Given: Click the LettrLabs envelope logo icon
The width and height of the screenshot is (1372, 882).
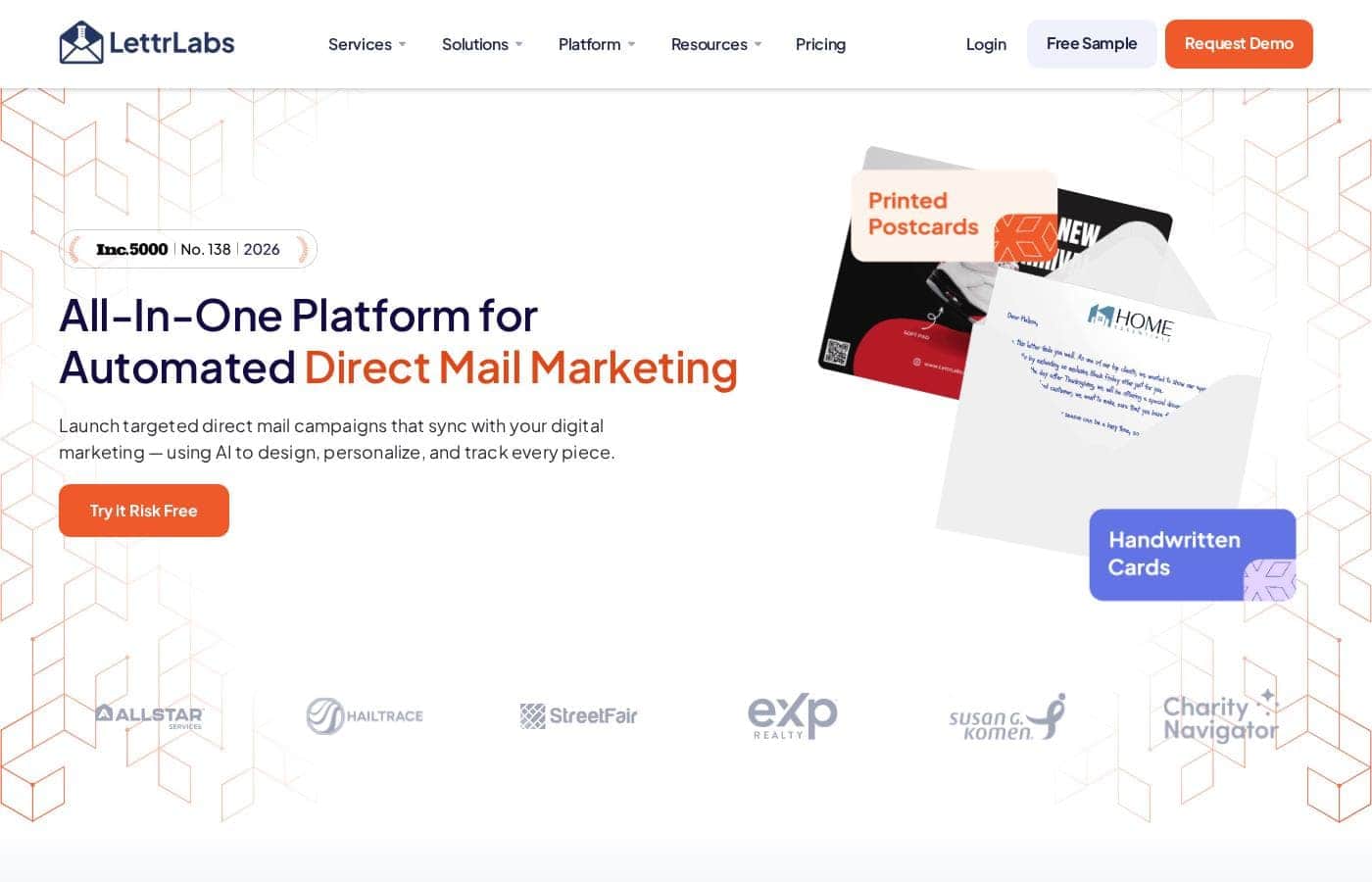Looking at the screenshot, I should [80, 43].
